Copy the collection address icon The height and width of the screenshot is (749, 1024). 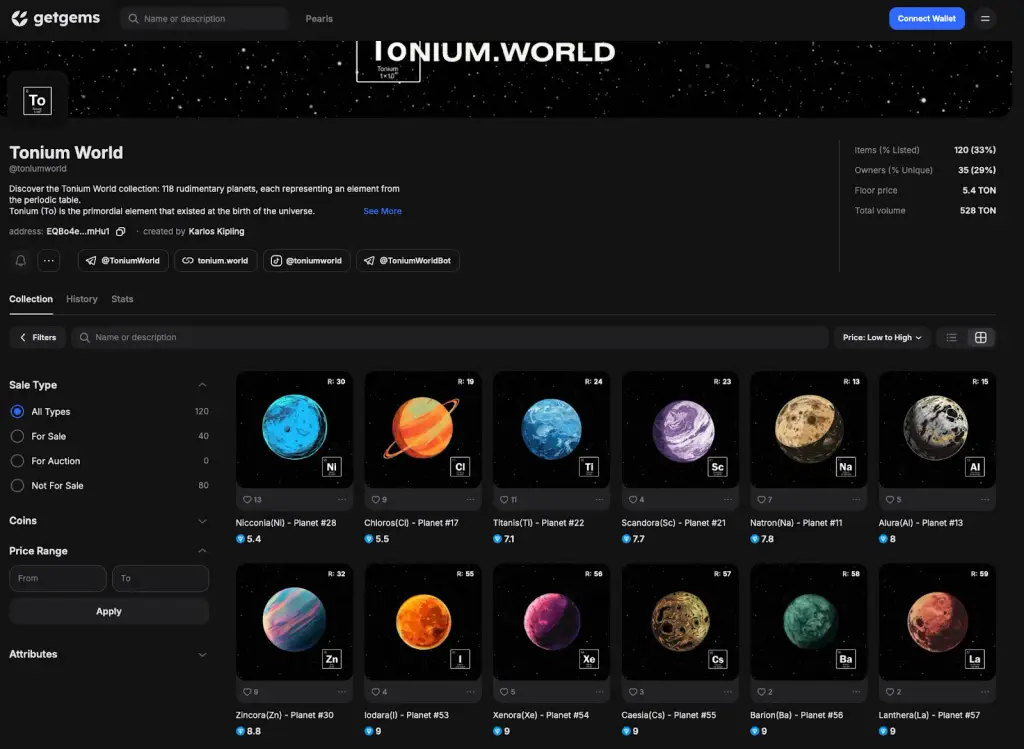(121, 231)
